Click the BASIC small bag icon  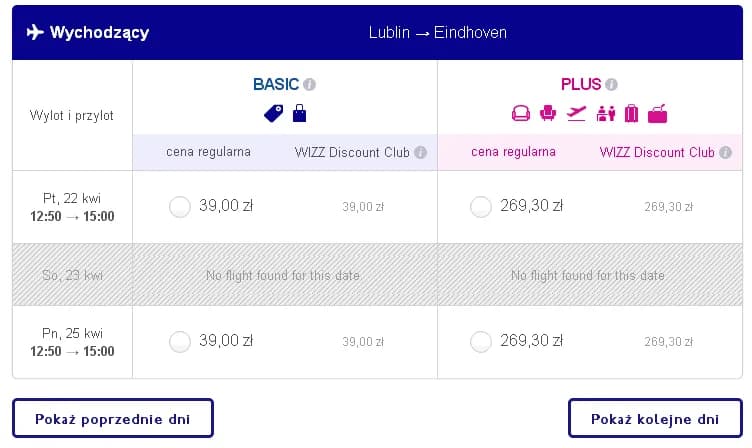pos(299,114)
